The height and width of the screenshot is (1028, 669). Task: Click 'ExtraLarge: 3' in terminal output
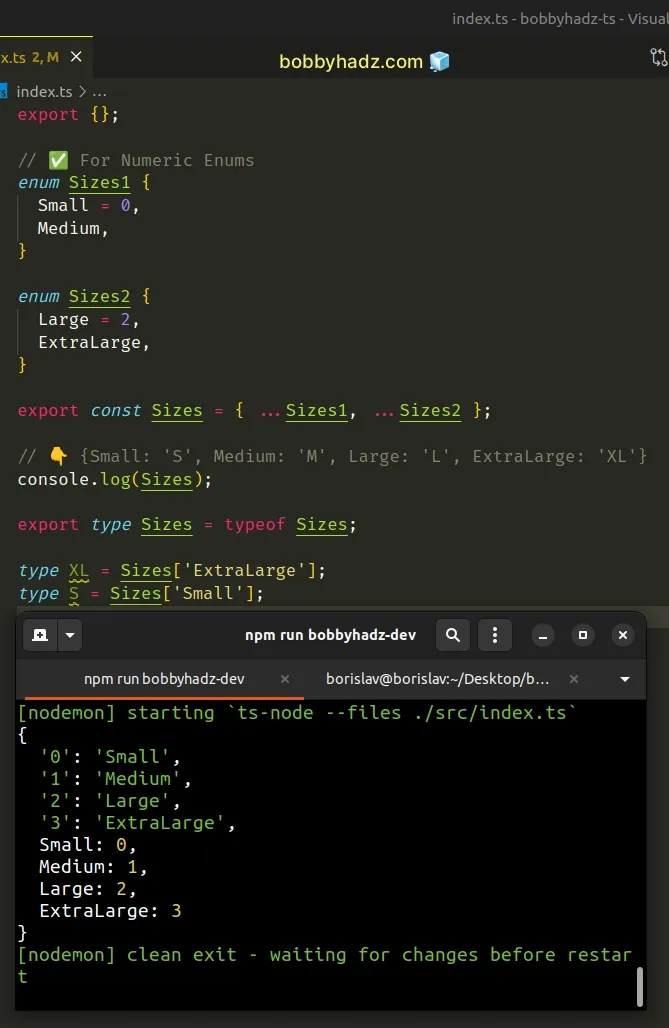coord(110,911)
